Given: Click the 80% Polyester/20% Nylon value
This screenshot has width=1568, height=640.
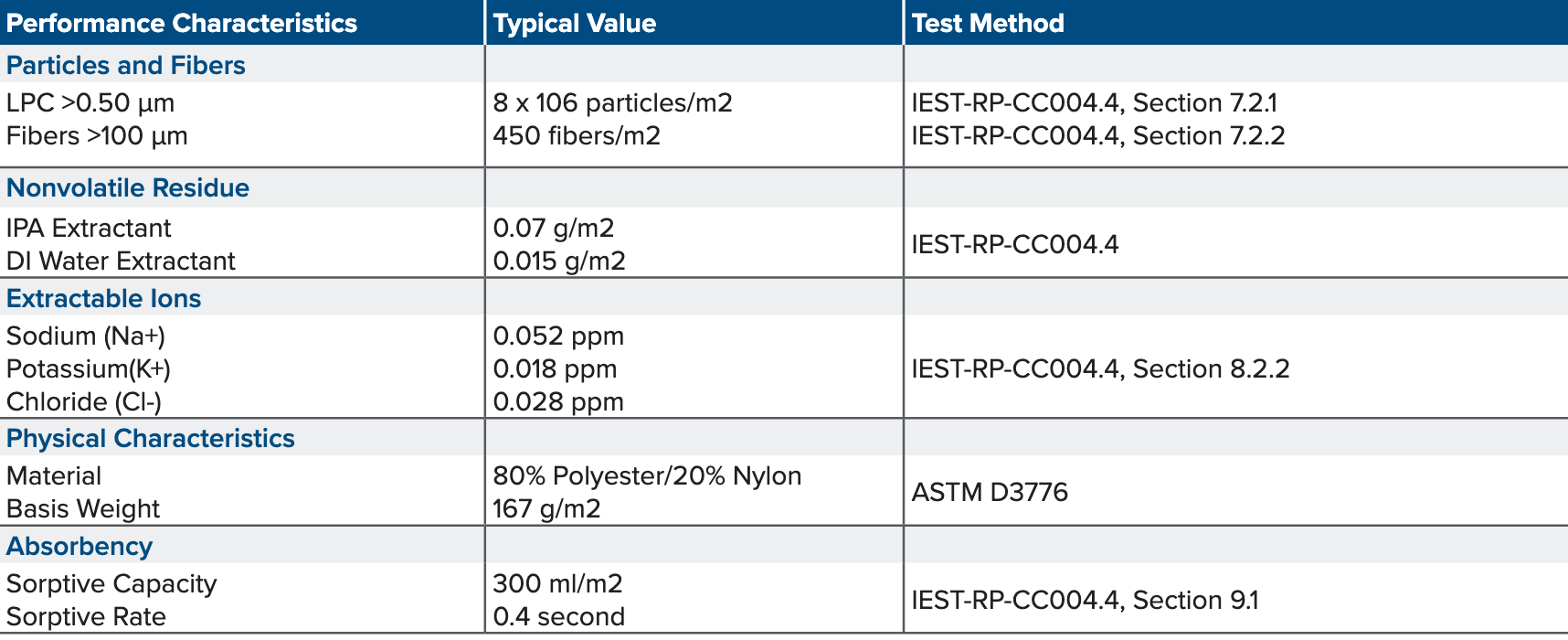Looking at the screenshot, I should 647,475.
